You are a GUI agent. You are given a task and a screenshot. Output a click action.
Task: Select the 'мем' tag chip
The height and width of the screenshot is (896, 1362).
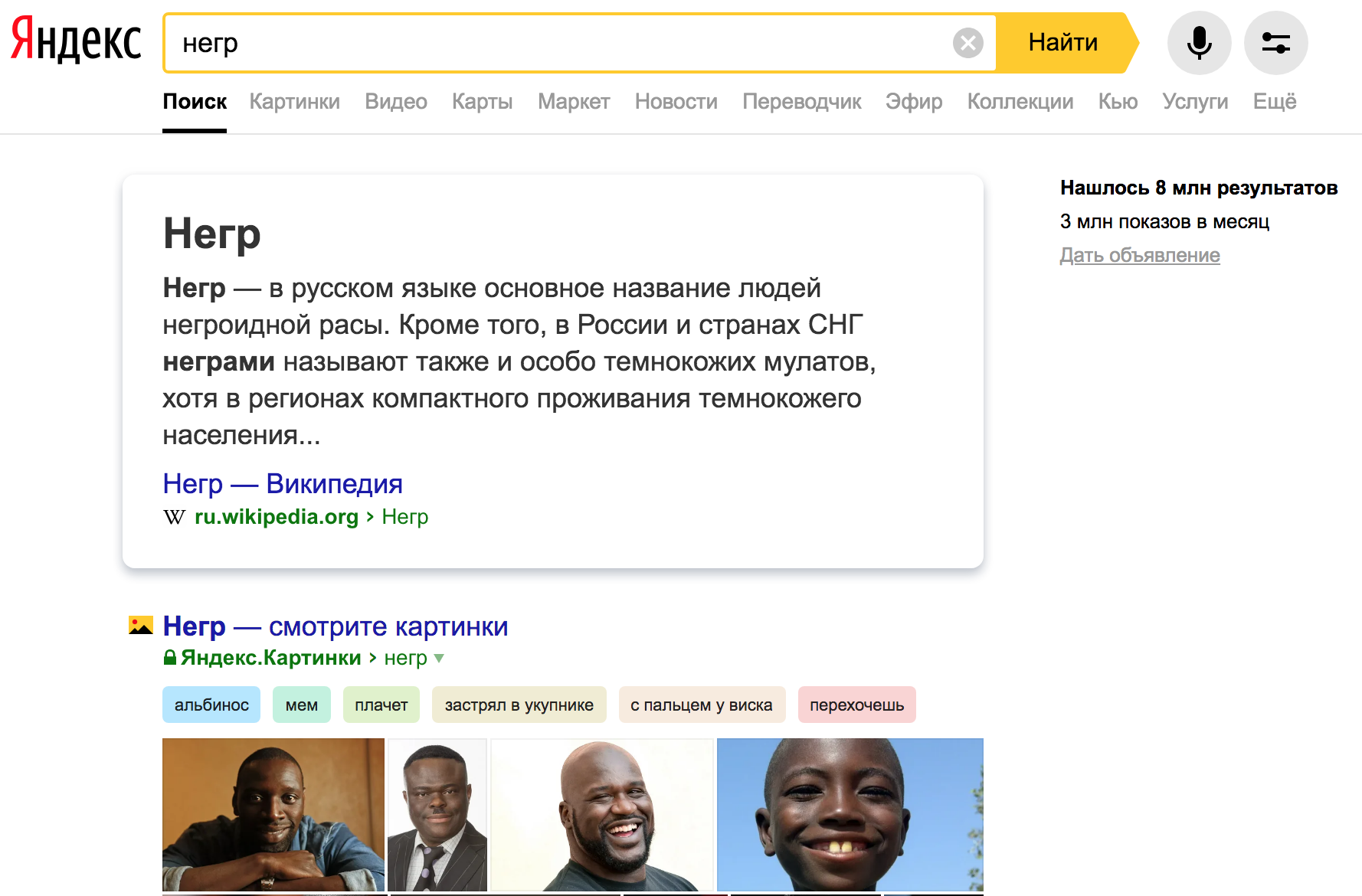[x=302, y=705]
